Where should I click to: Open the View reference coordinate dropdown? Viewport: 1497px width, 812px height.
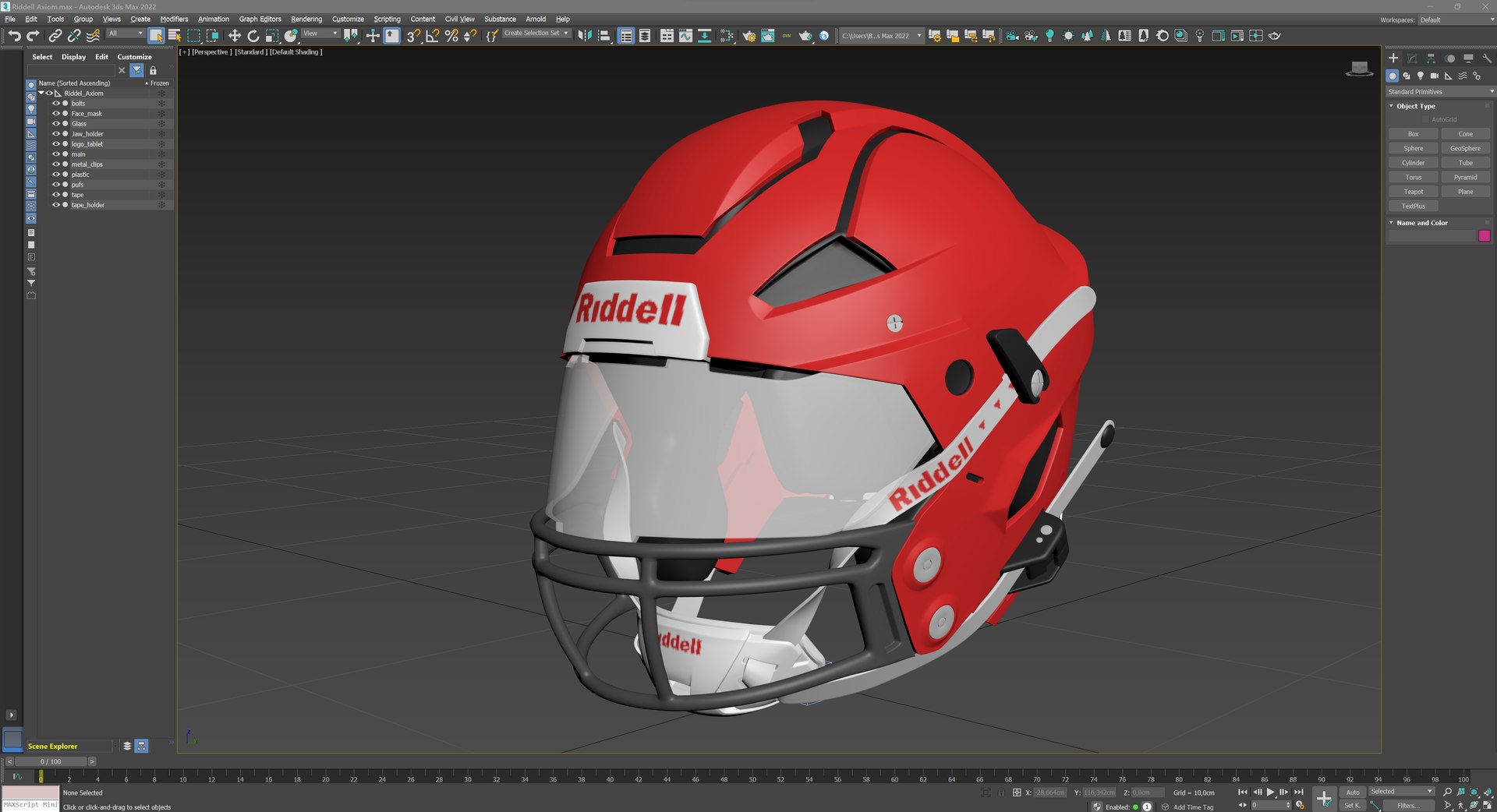pos(320,34)
